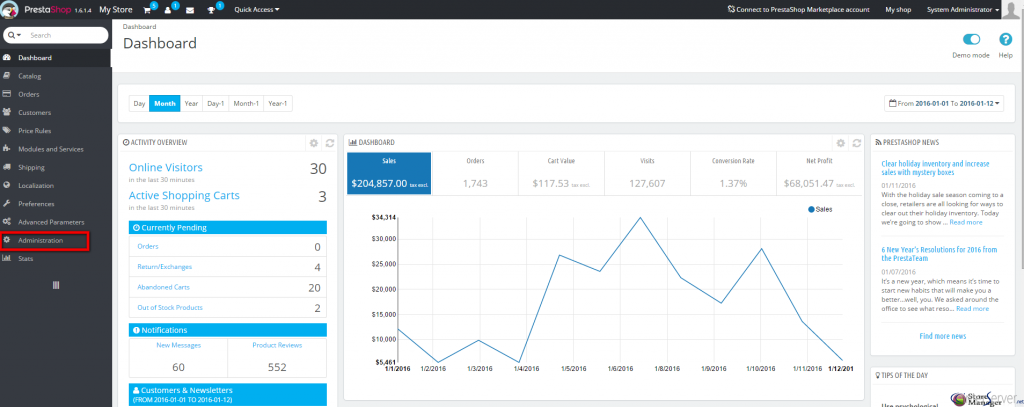The height and width of the screenshot is (407, 1024).
Task: Select the Cart Value metric tile
Action: click(x=562, y=173)
